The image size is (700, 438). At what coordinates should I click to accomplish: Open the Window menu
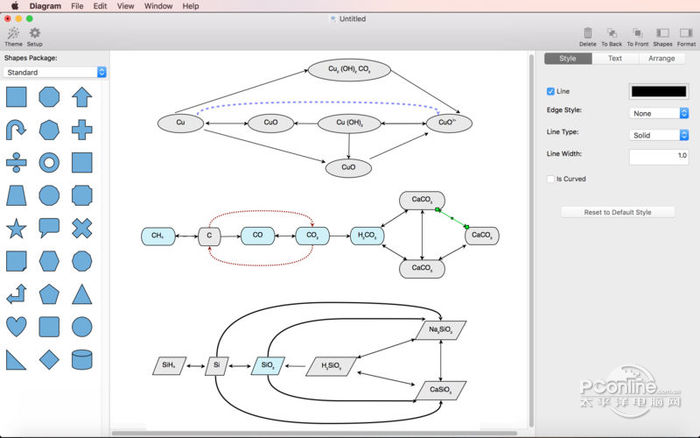click(x=158, y=6)
